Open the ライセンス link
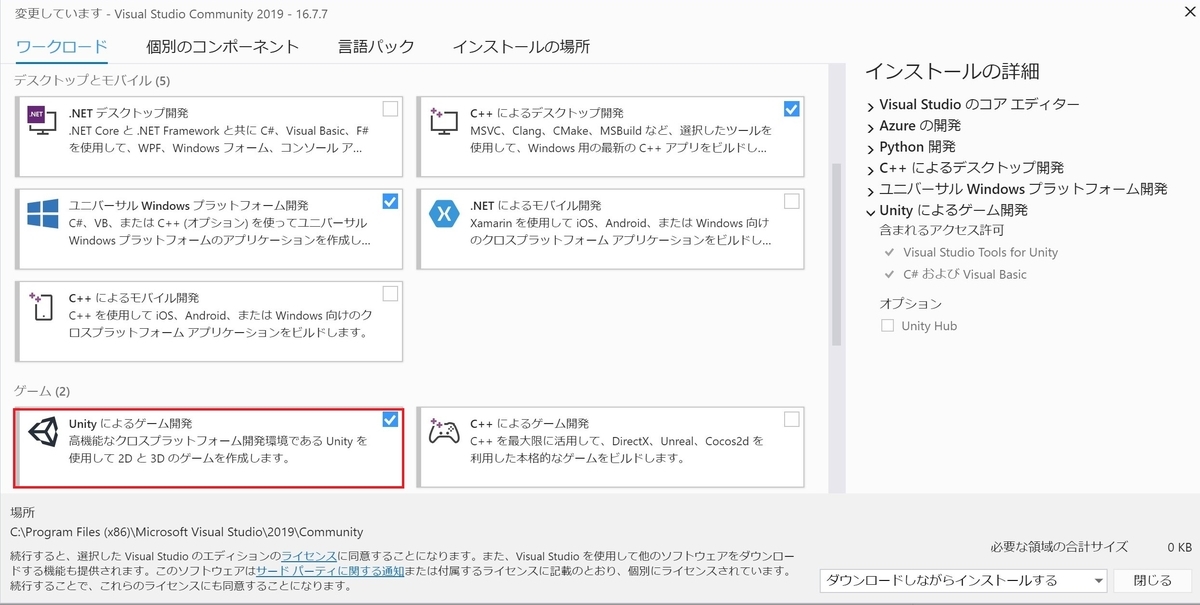 pyautogui.click(x=309, y=555)
